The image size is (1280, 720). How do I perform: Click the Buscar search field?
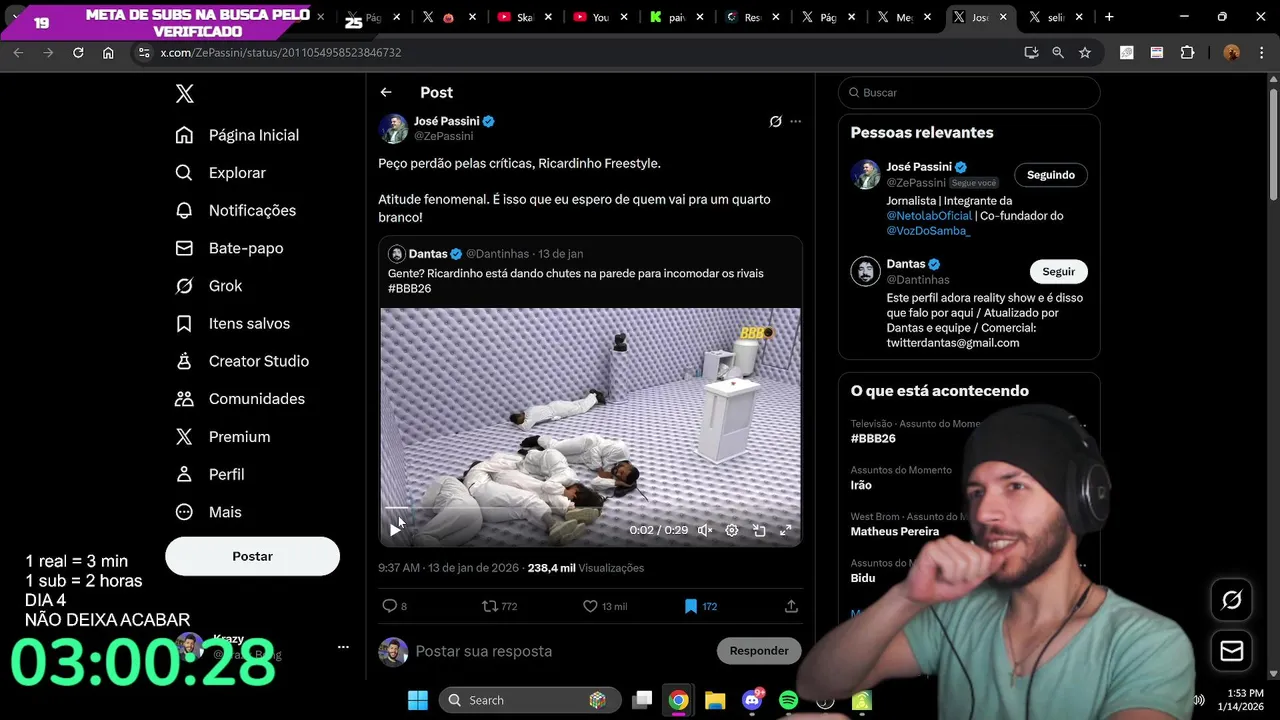click(x=969, y=92)
